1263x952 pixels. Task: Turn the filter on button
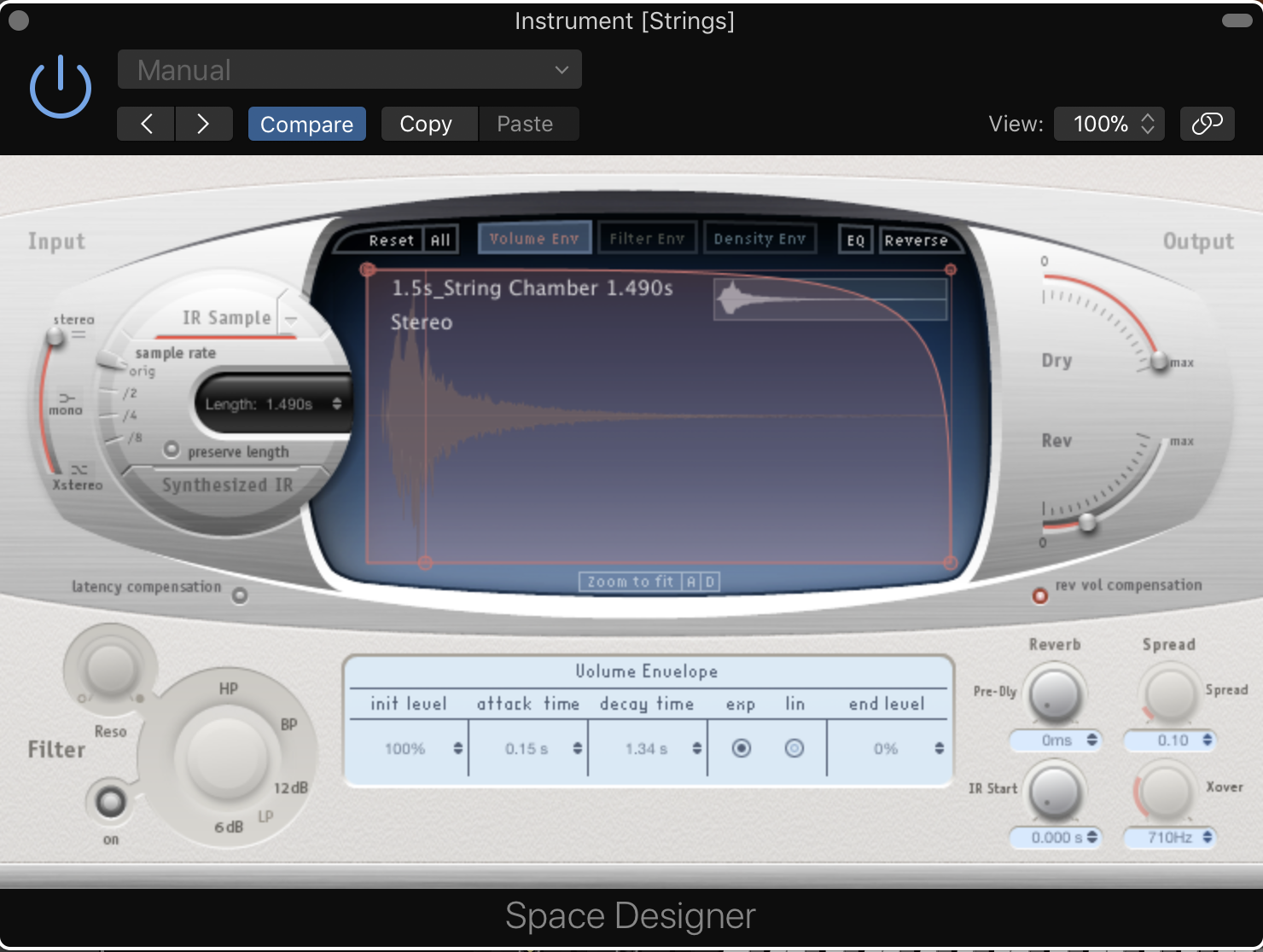111,801
